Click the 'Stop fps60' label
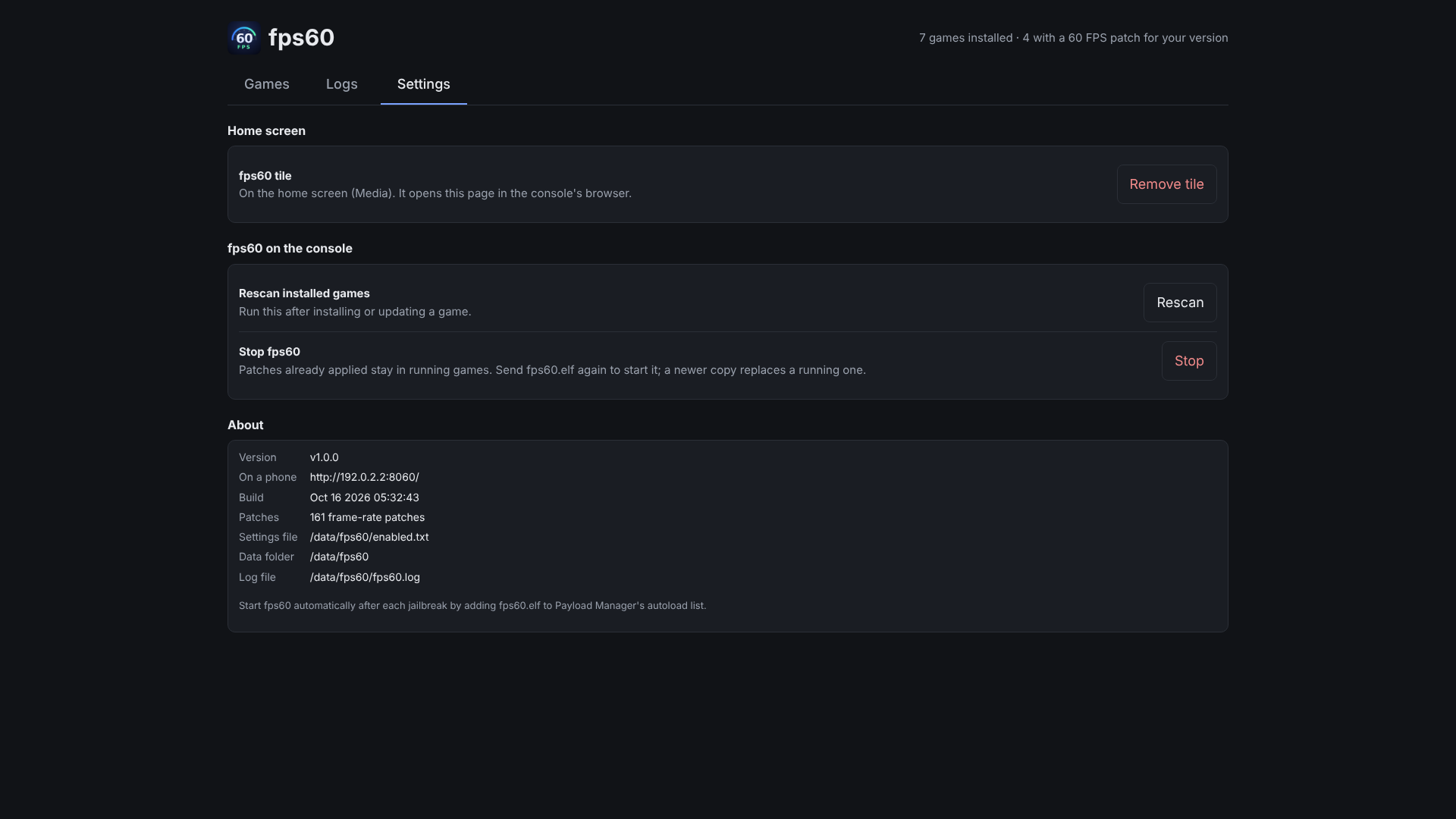The width and height of the screenshot is (1456, 819). click(x=269, y=352)
